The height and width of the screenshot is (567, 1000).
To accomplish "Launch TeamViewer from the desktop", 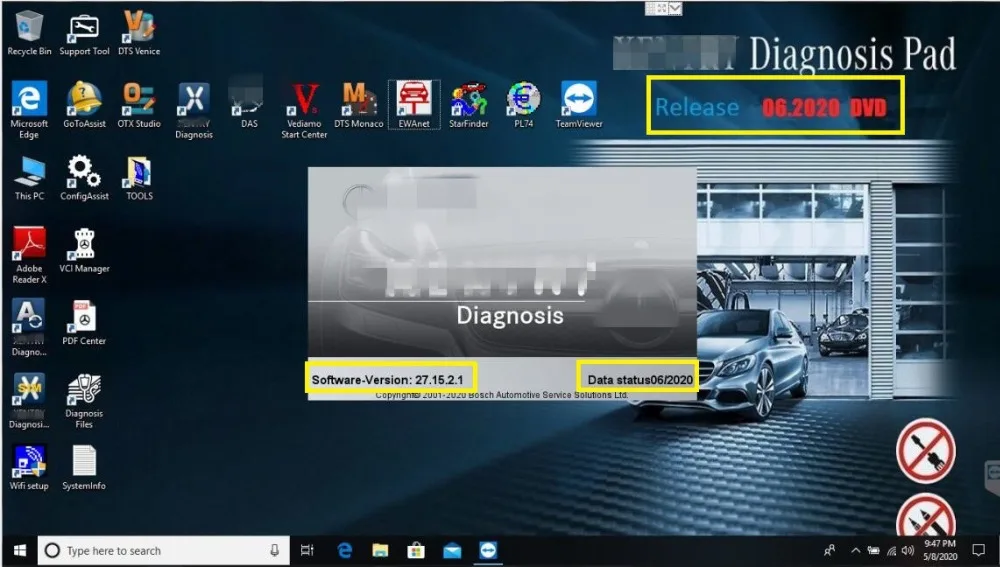I will (x=578, y=105).
